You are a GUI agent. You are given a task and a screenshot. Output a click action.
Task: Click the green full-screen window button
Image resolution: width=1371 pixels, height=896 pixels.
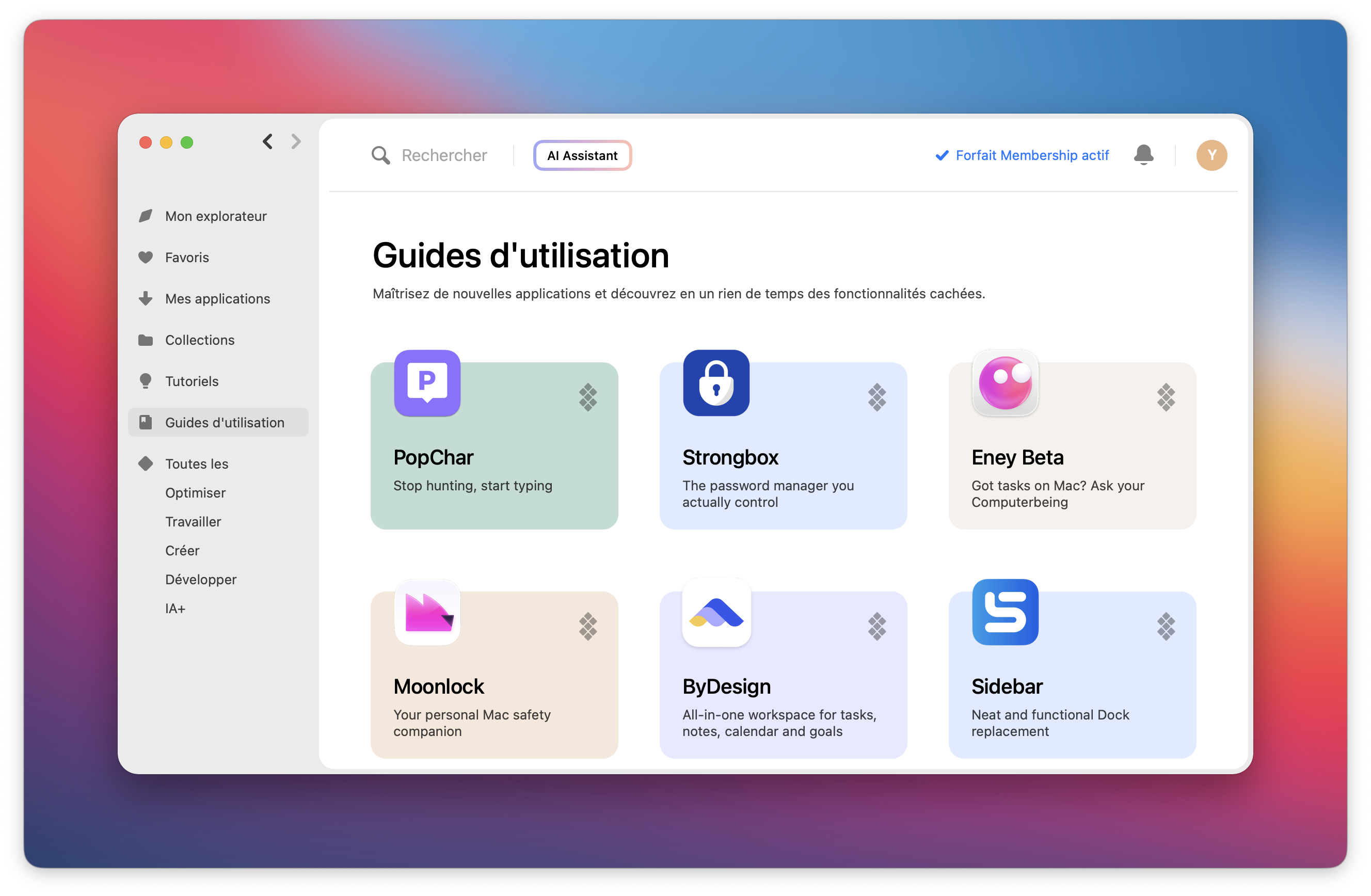click(x=187, y=142)
